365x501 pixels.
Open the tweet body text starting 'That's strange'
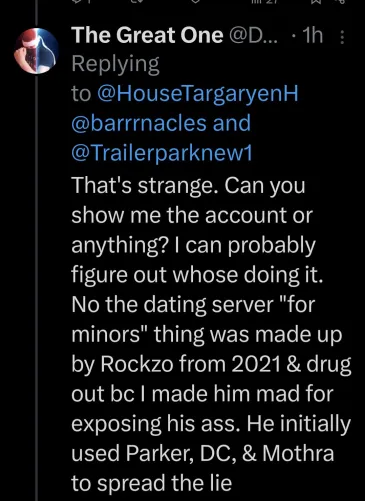point(211,333)
